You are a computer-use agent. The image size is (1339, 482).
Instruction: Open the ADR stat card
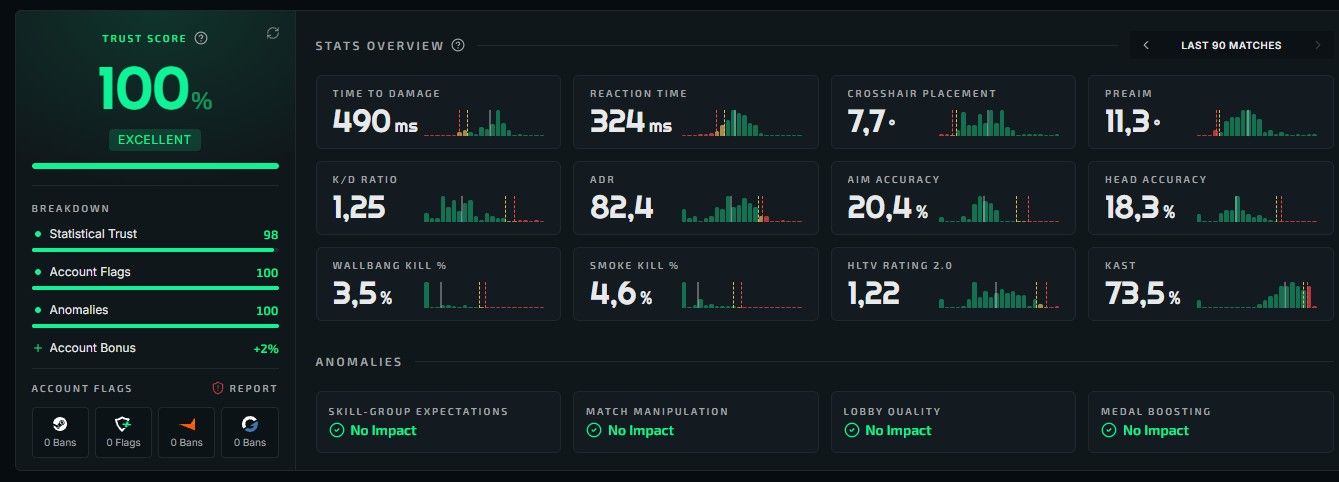pos(696,198)
